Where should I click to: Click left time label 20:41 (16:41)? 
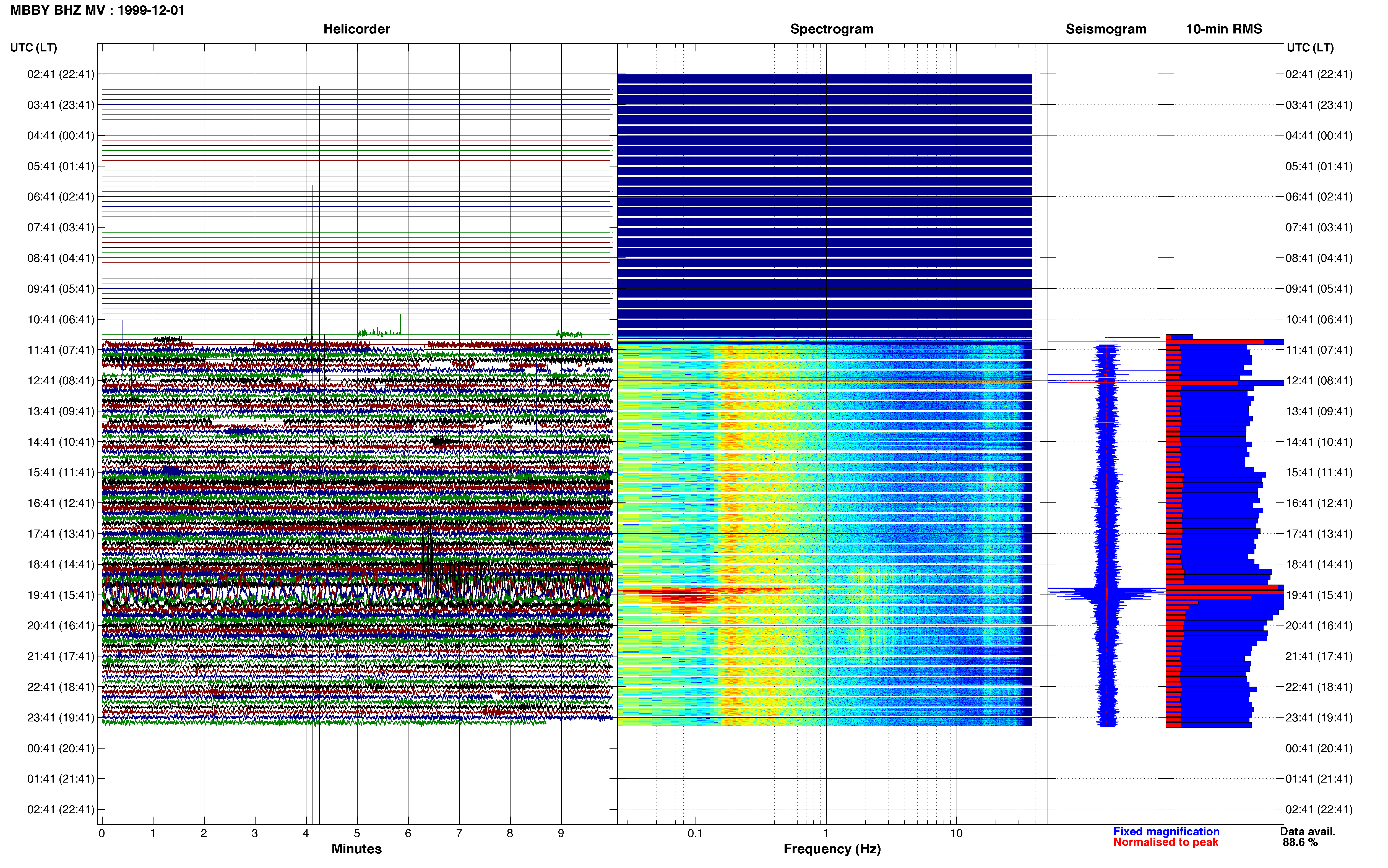tap(60, 625)
